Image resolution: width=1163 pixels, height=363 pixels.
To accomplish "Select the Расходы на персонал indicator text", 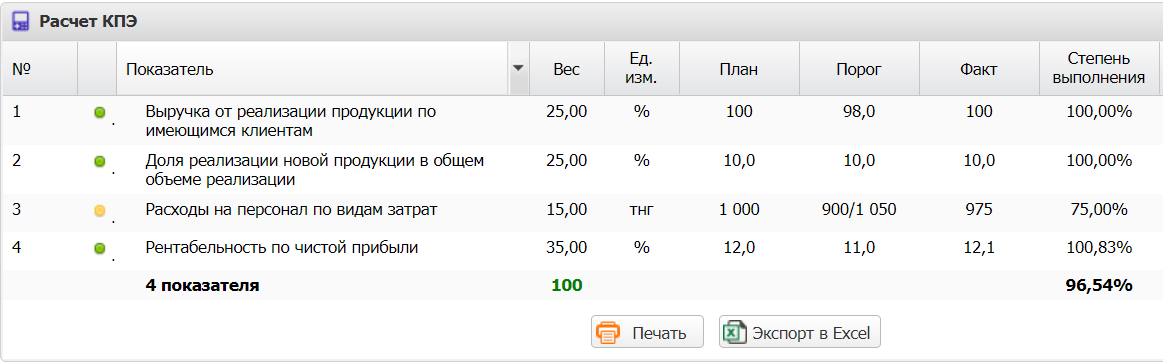I will tap(291, 210).
